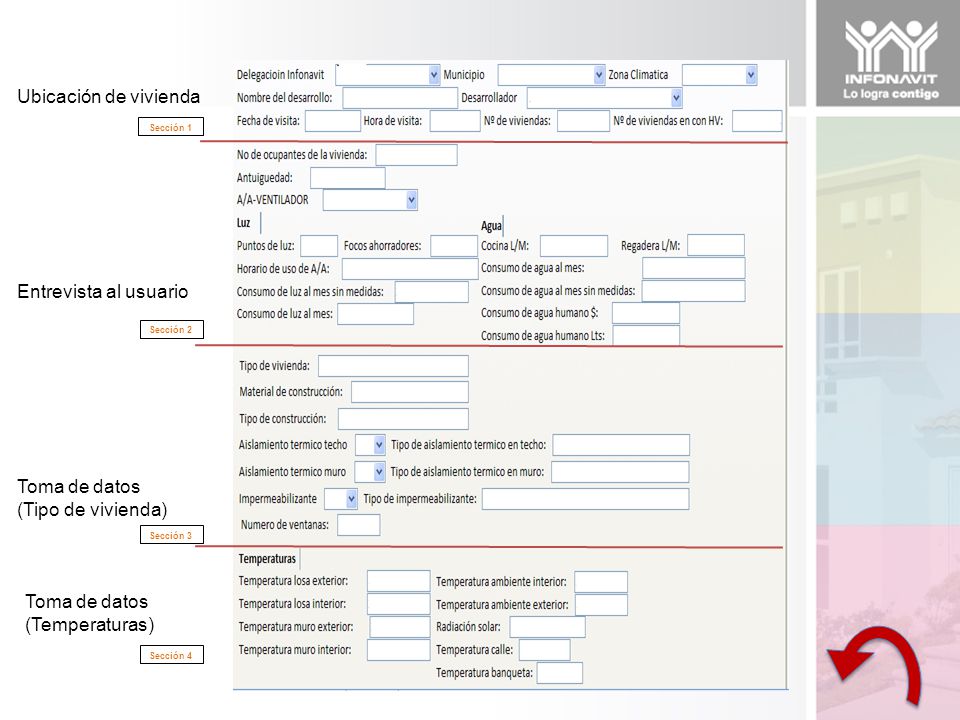Click the Temperatura banqueta field
The image size is (960, 720).
[x=560, y=673]
